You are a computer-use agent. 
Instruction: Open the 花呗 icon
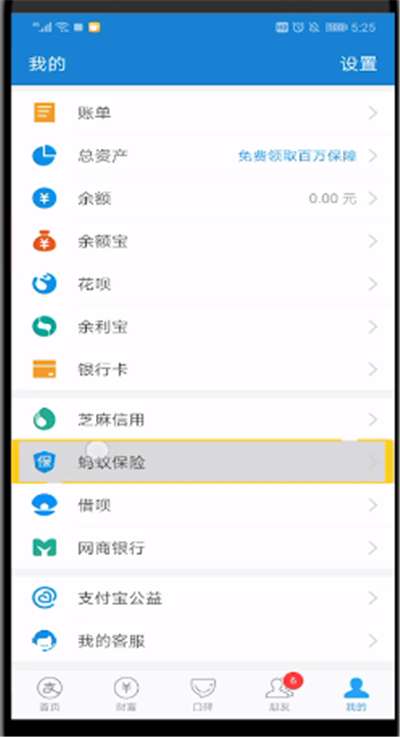point(44,284)
